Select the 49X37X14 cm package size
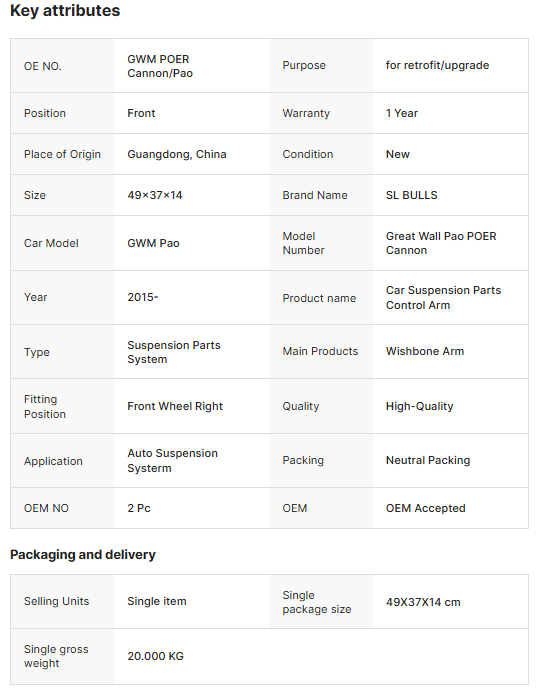 tap(423, 602)
